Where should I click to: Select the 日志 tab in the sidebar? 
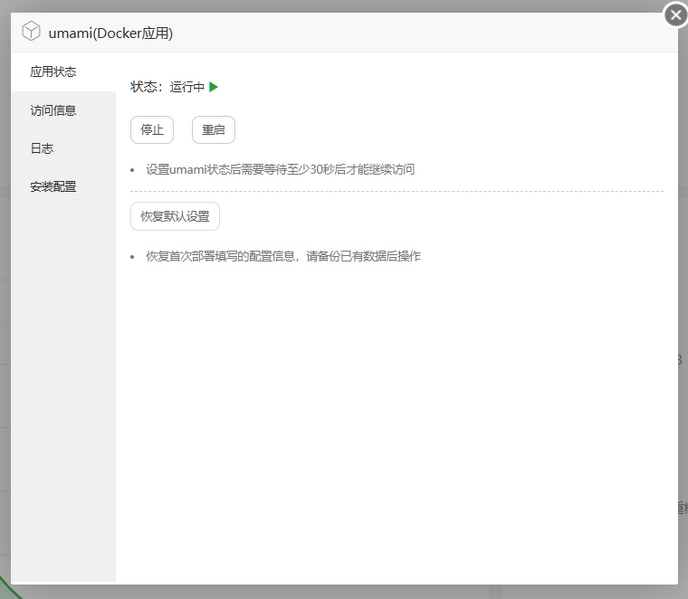pyautogui.click(x=42, y=148)
